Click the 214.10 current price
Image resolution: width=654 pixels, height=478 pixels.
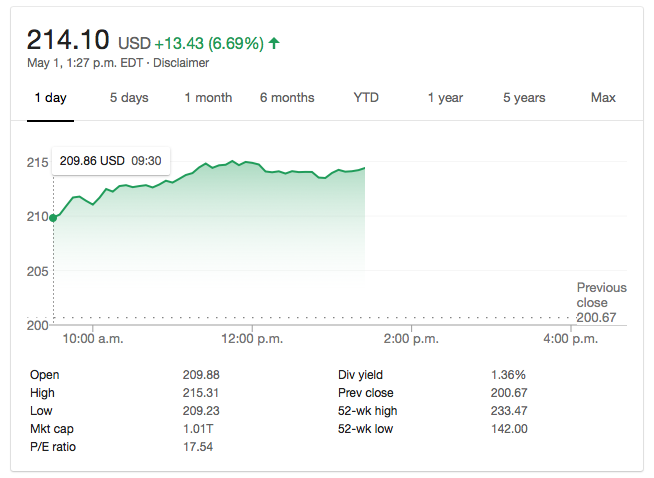[68, 41]
